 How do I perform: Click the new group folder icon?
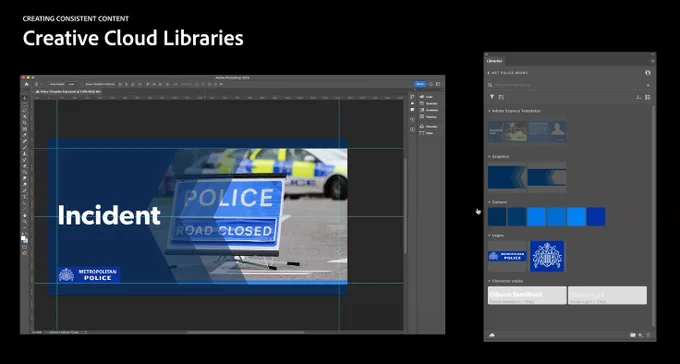point(633,335)
